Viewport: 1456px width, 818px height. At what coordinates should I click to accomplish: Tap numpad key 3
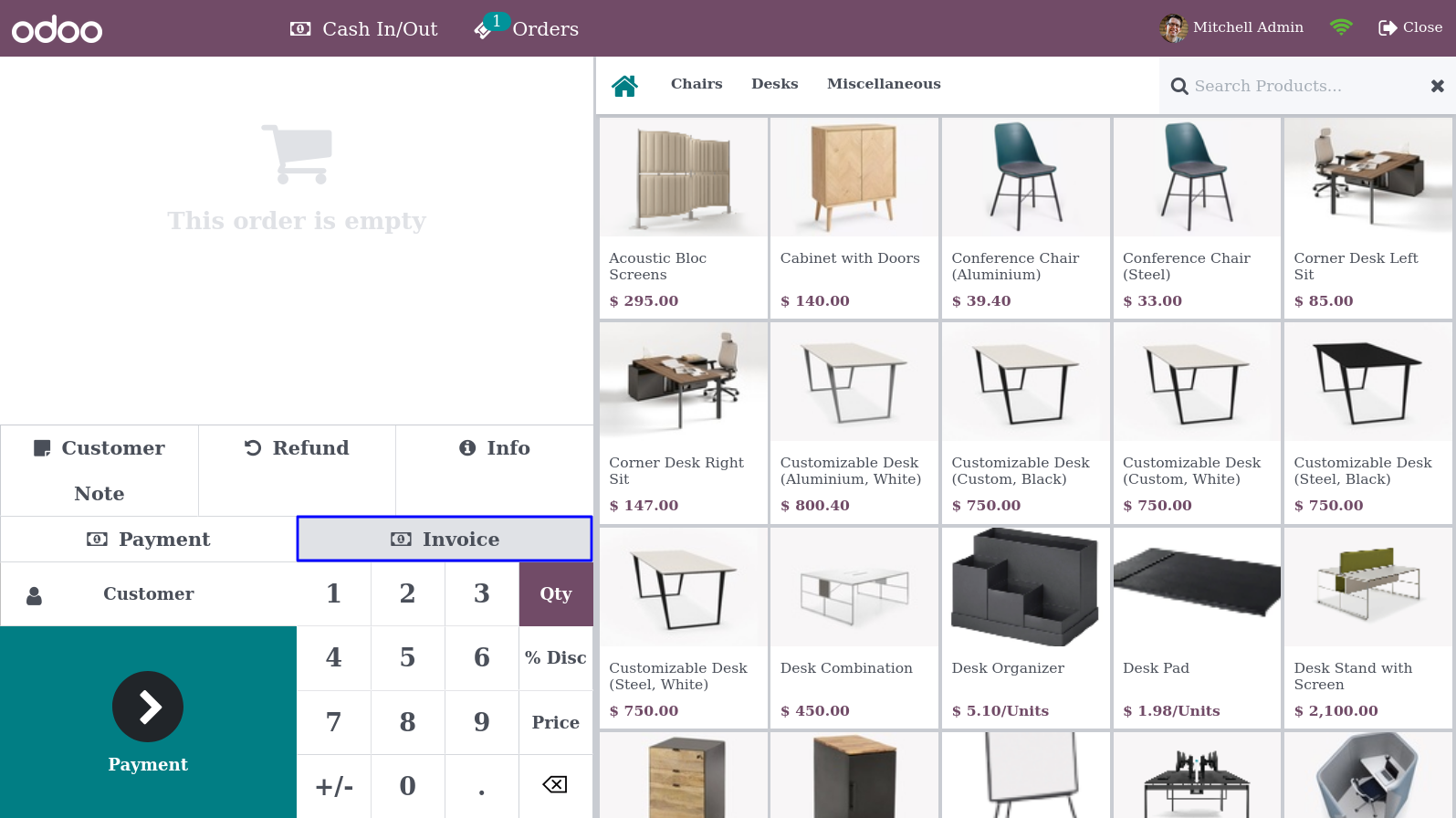pyautogui.click(x=482, y=594)
